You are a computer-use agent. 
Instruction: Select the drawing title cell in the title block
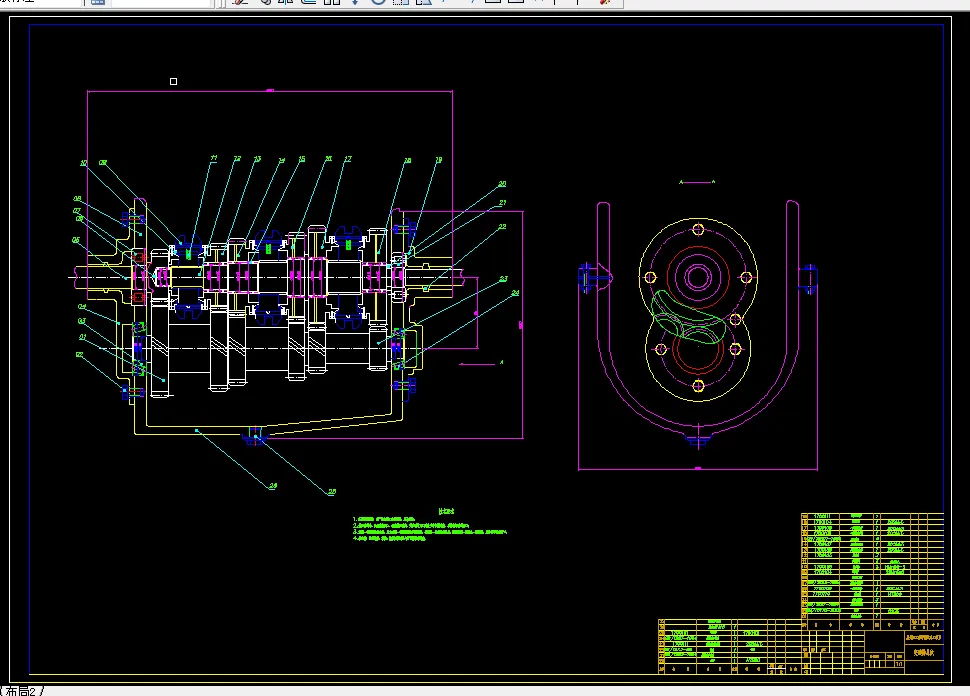pos(923,652)
